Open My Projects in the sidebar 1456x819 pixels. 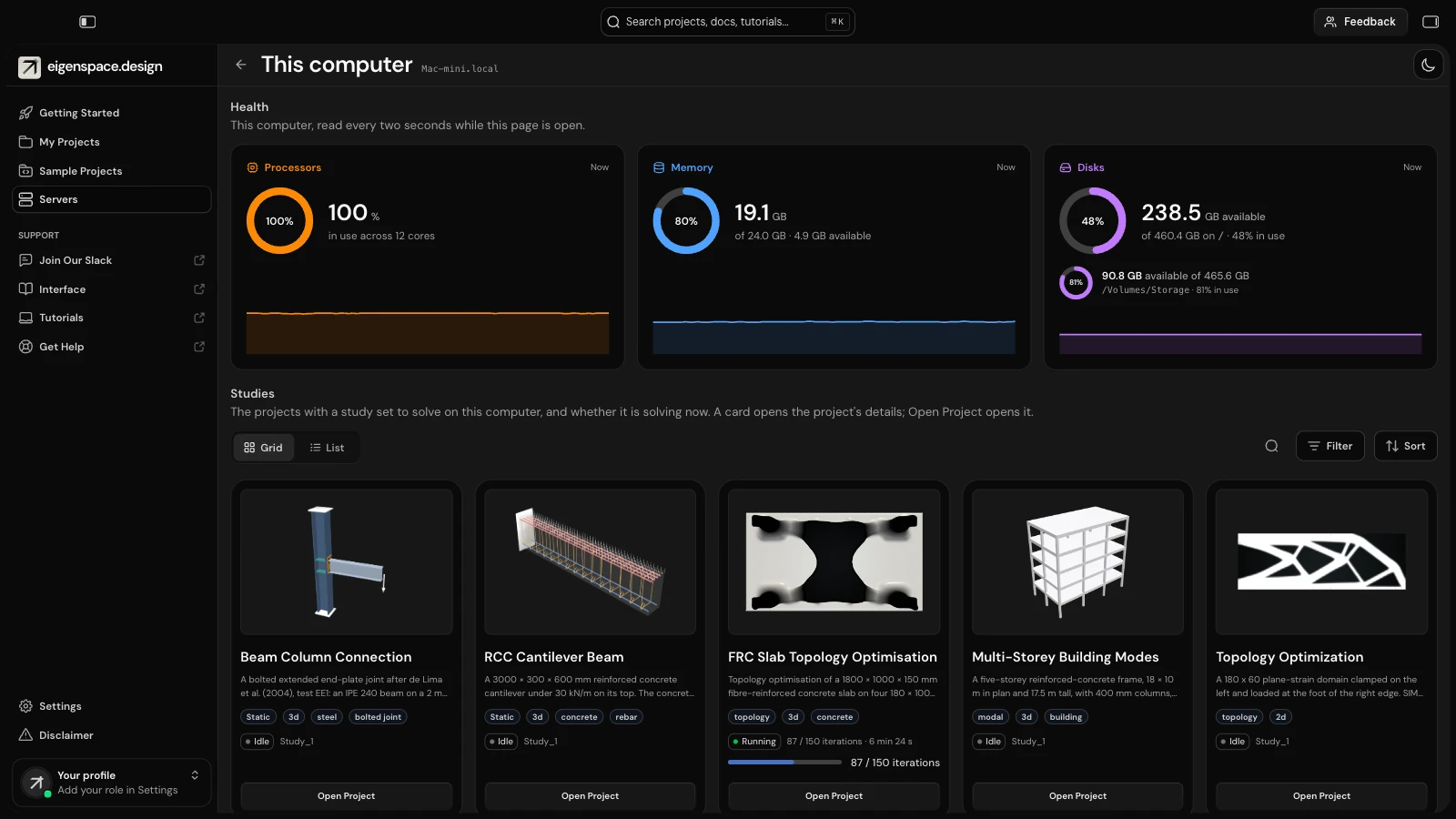[111, 142]
